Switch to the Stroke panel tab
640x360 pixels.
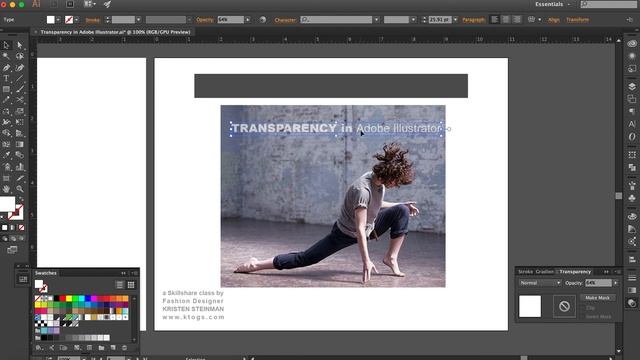[525, 272]
